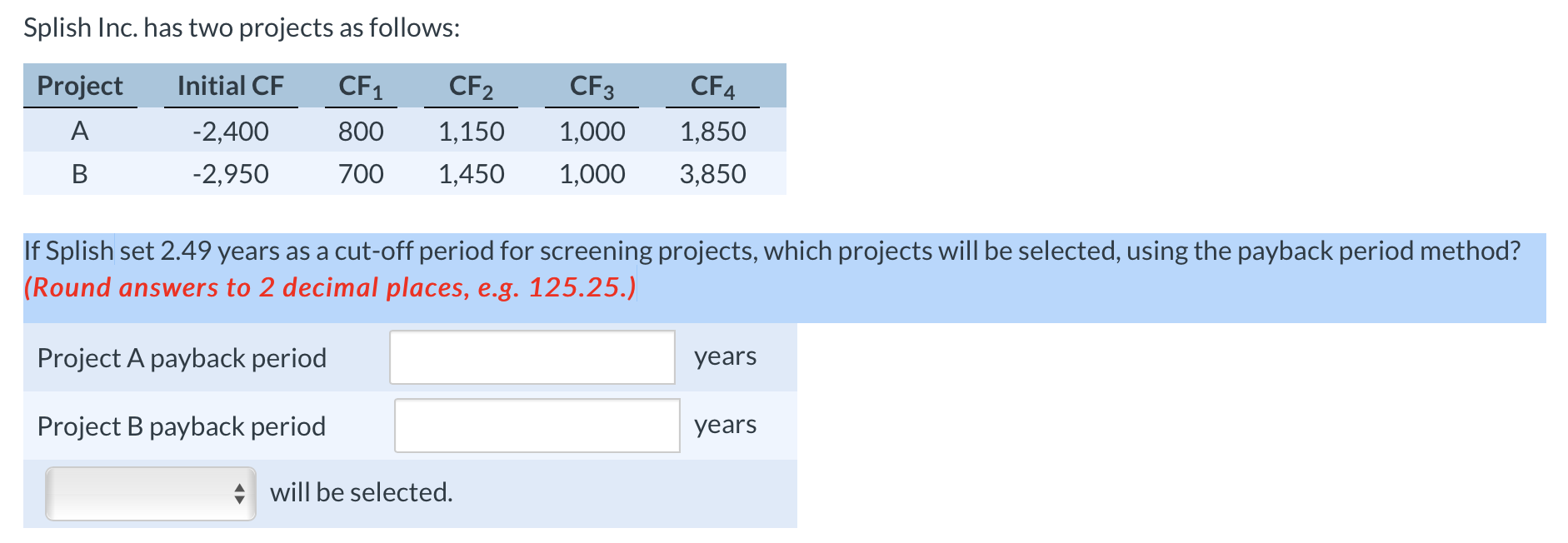The height and width of the screenshot is (543, 1568).
Task: Click the Project column header
Action: [79, 86]
